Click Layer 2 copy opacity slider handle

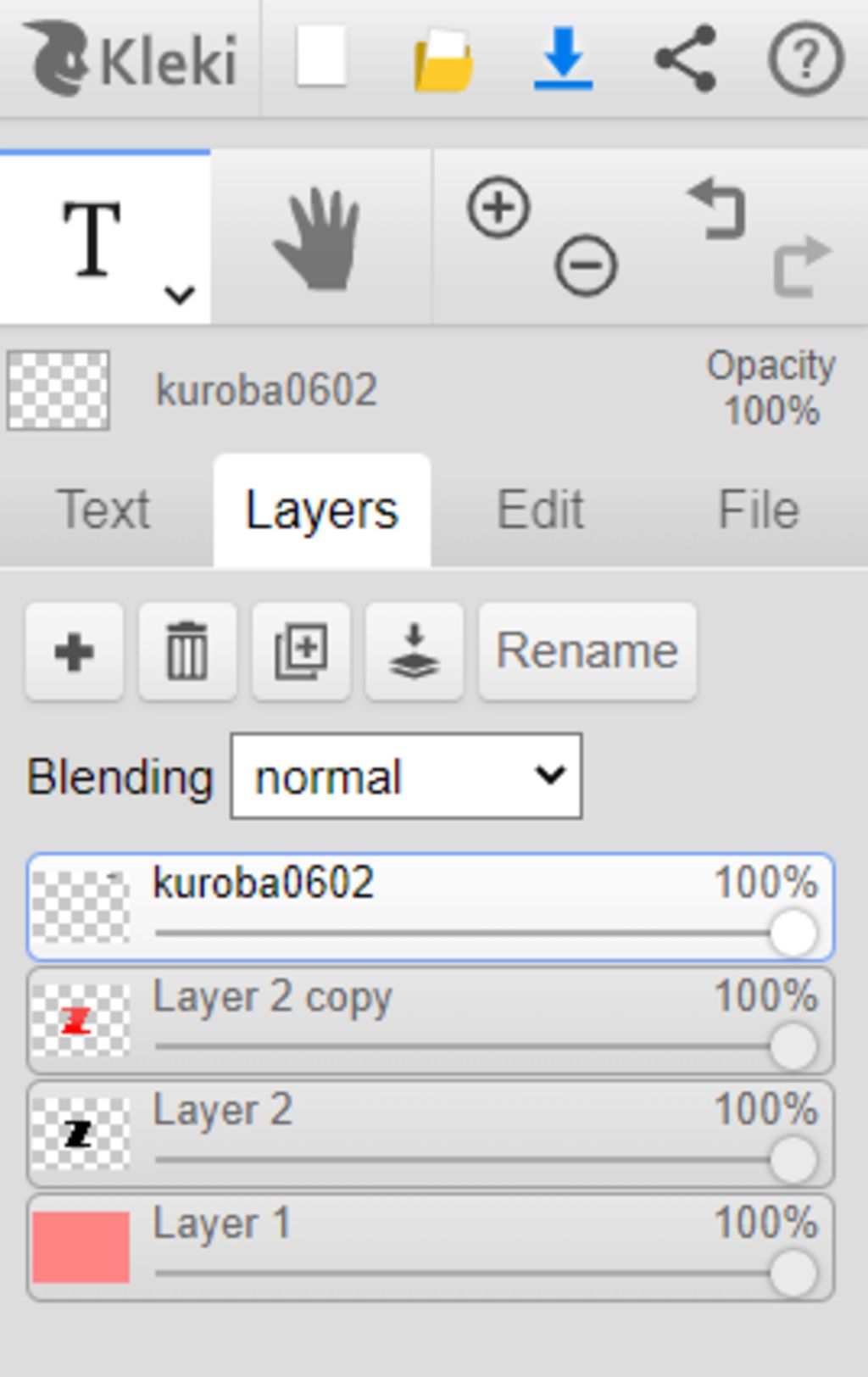tap(793, 1046)
